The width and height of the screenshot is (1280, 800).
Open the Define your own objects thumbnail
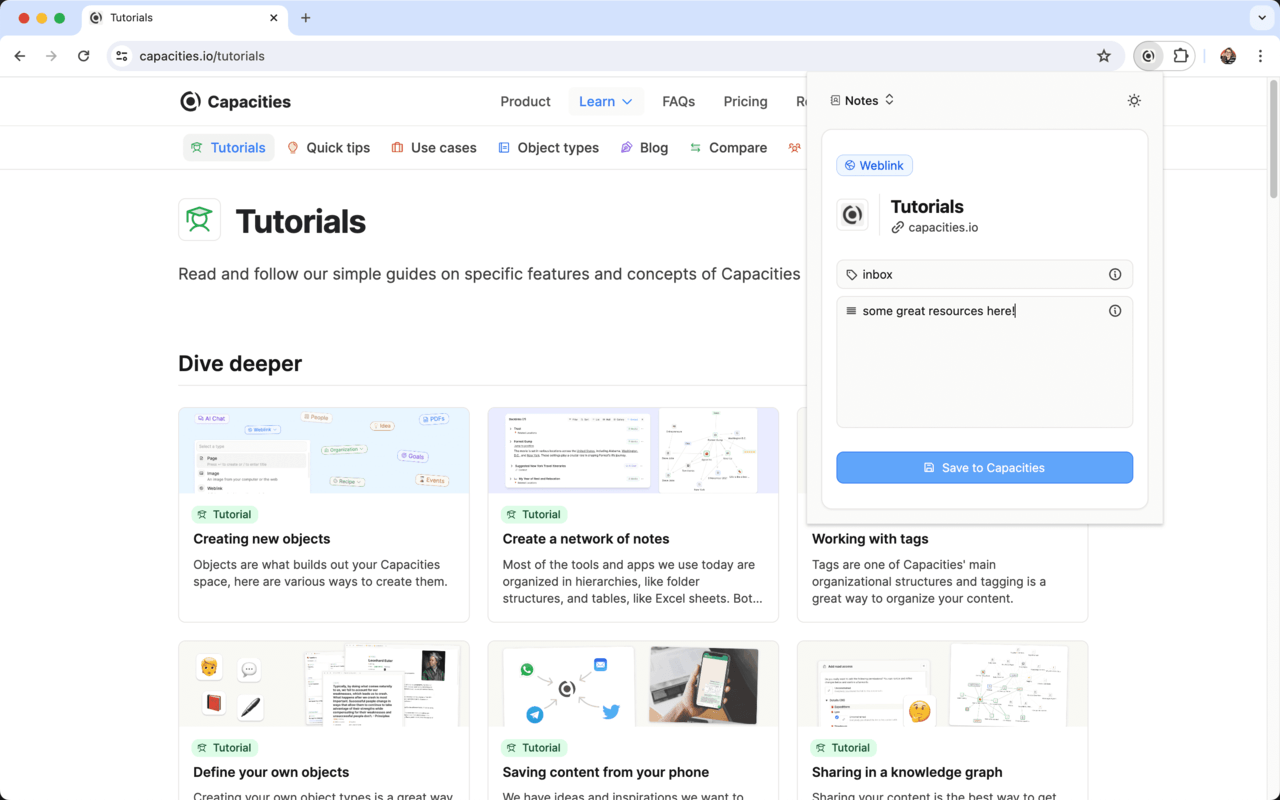324,684
